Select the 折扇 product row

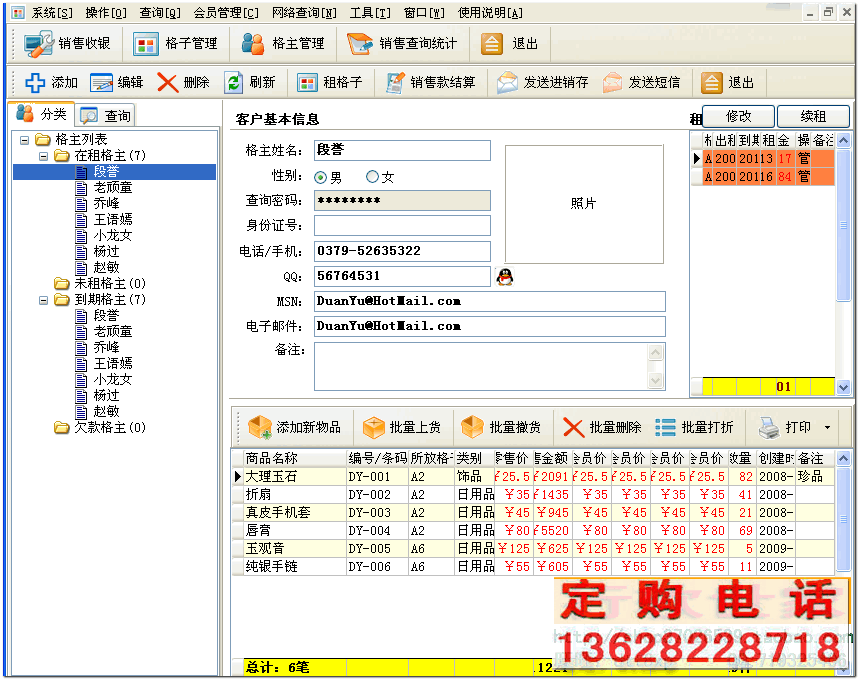[x=534, y=495]
